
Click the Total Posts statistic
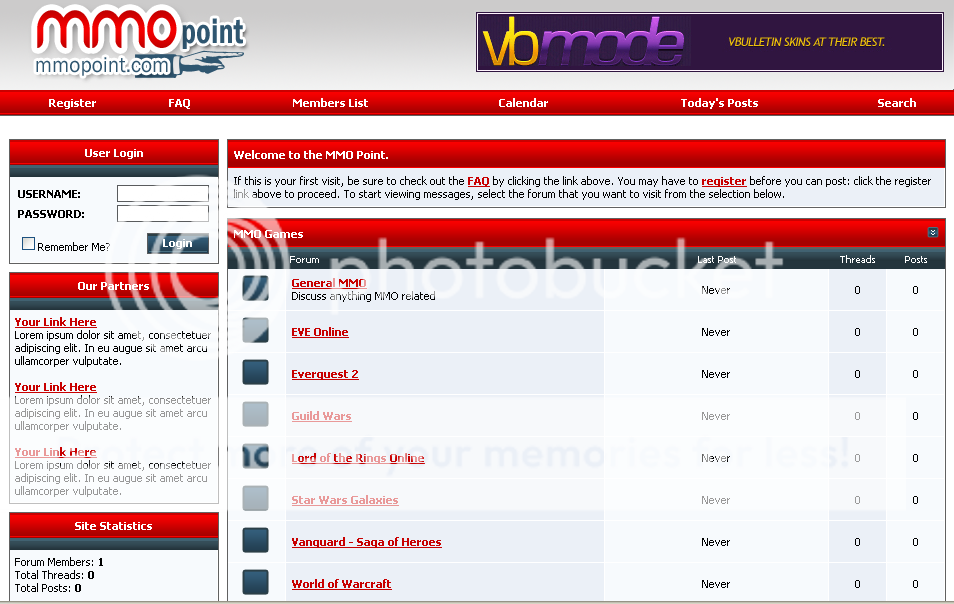(47, 588)
